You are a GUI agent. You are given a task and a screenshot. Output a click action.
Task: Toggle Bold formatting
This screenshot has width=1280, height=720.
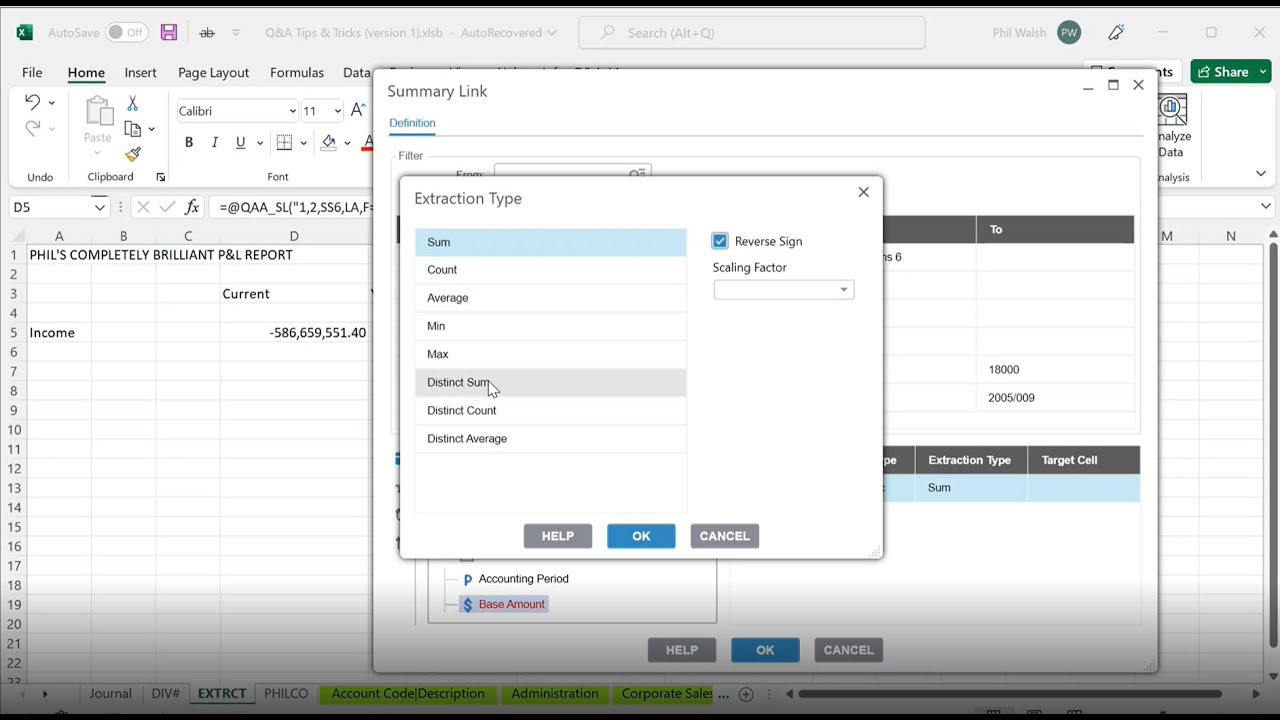189,143
